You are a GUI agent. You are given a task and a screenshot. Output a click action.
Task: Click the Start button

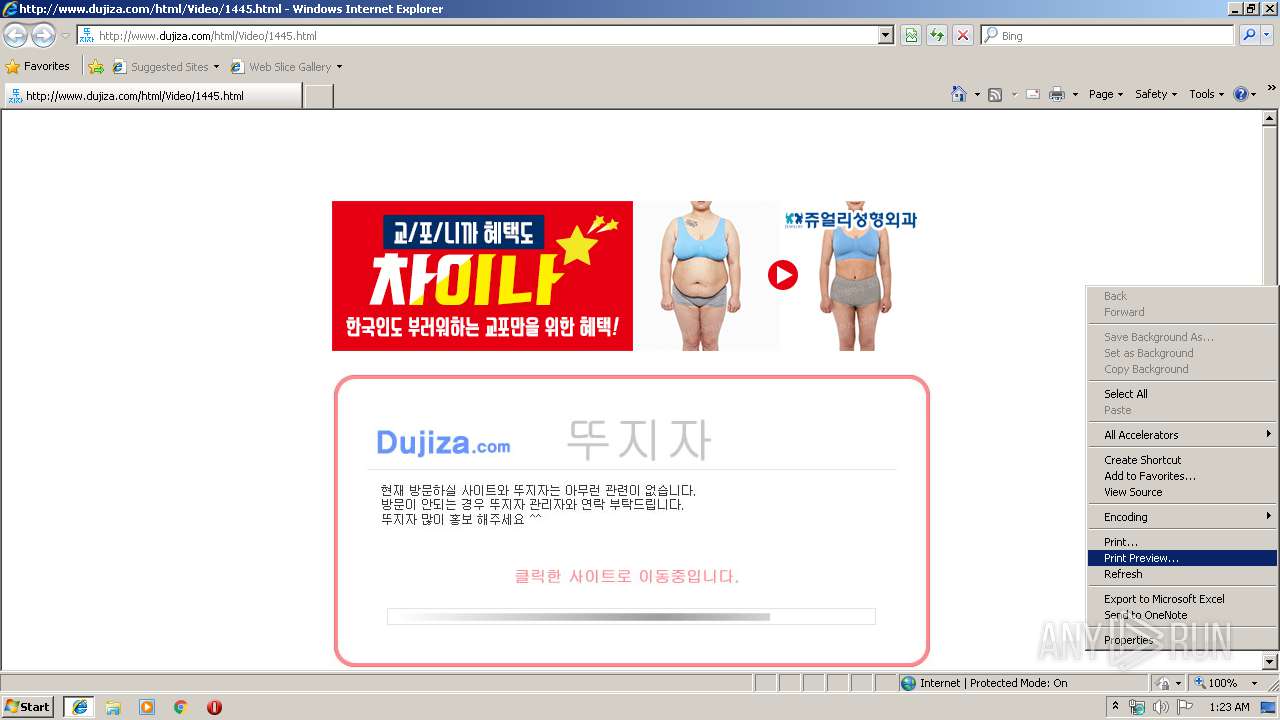click(28, 706)
